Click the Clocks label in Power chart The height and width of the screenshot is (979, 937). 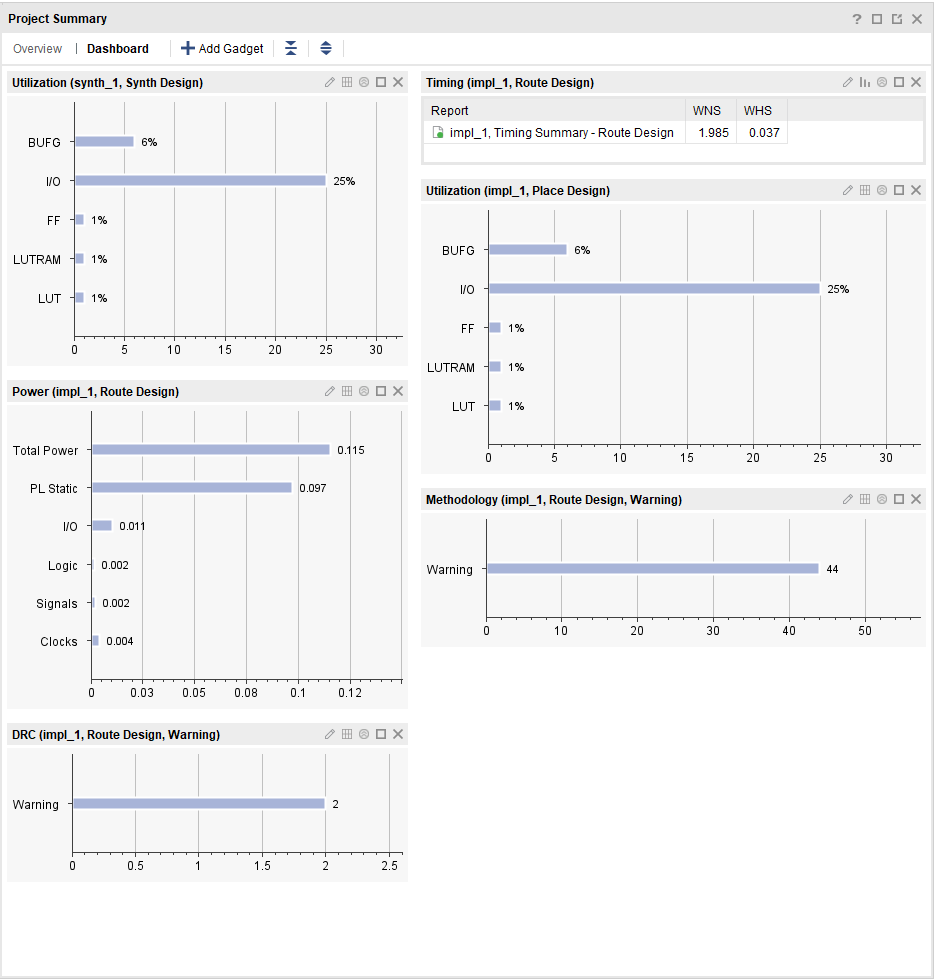click(x=59, y=642)
